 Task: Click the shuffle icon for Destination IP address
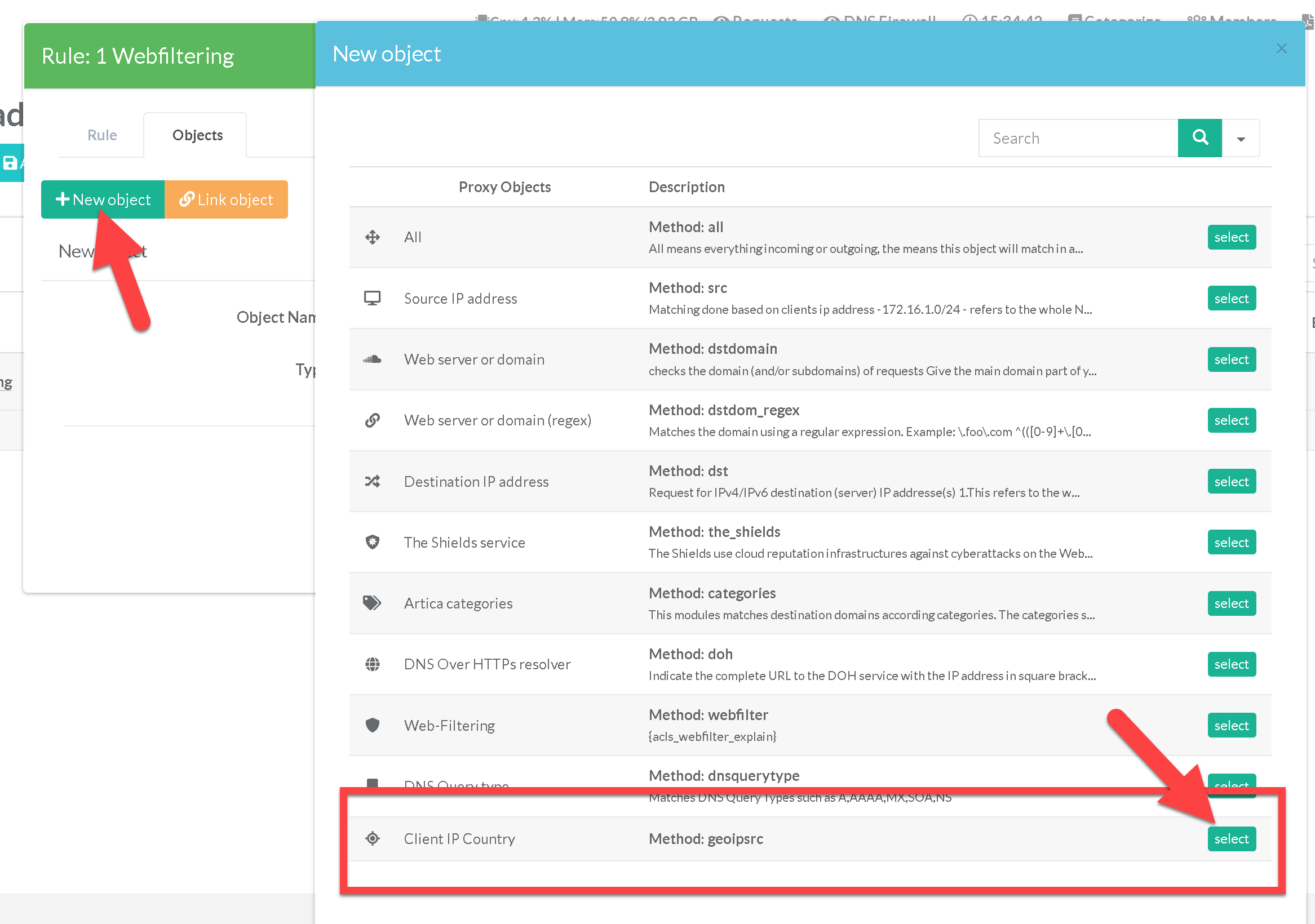tap(372, 482)
